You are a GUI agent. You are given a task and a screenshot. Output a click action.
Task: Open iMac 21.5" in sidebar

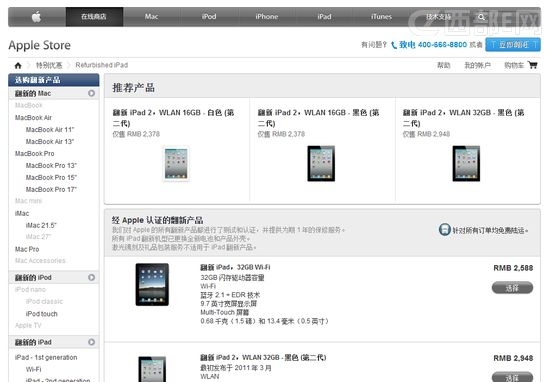click(x=41, y=225)
